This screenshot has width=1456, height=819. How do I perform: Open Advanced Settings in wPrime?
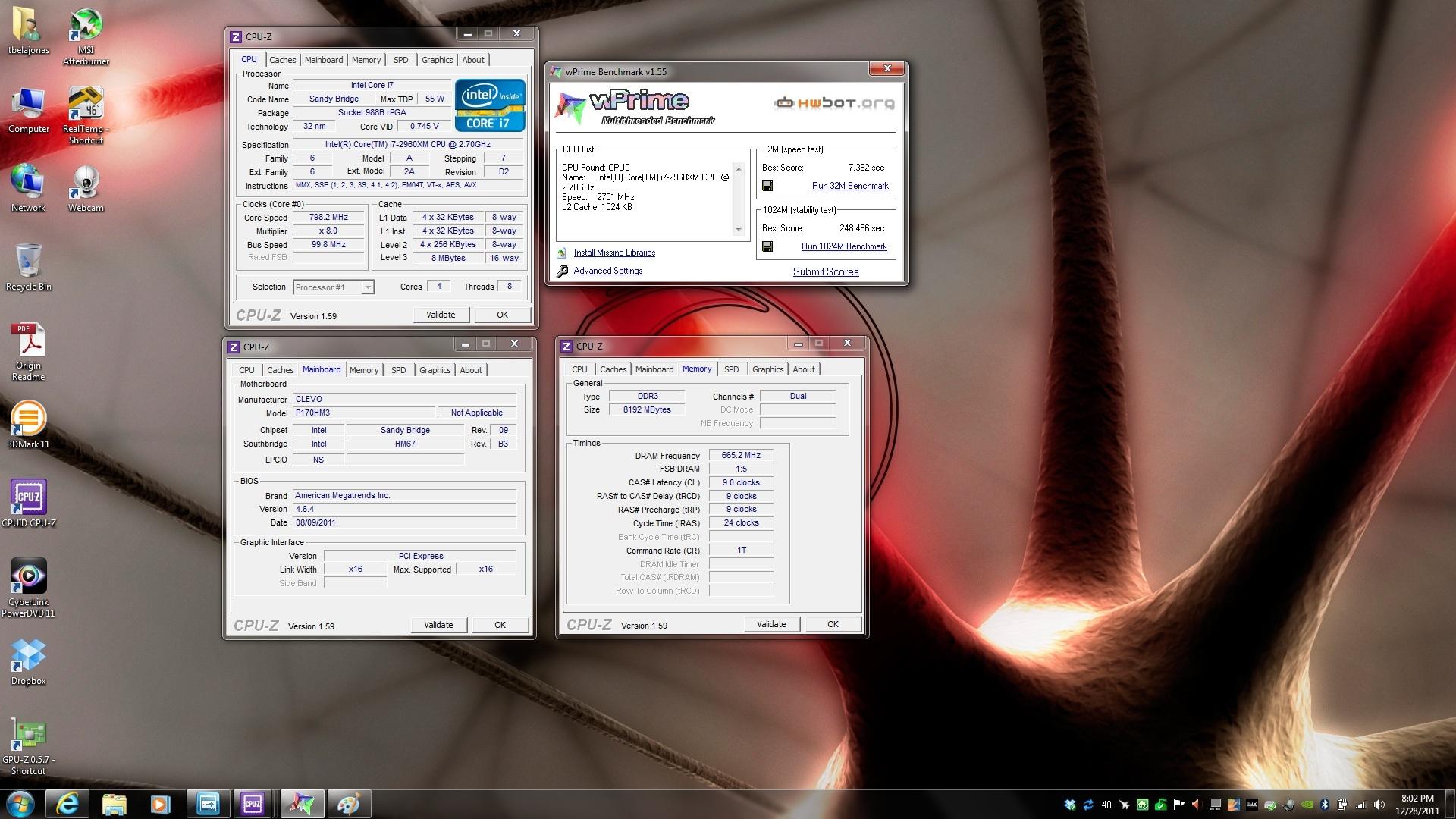pos(607,271)
